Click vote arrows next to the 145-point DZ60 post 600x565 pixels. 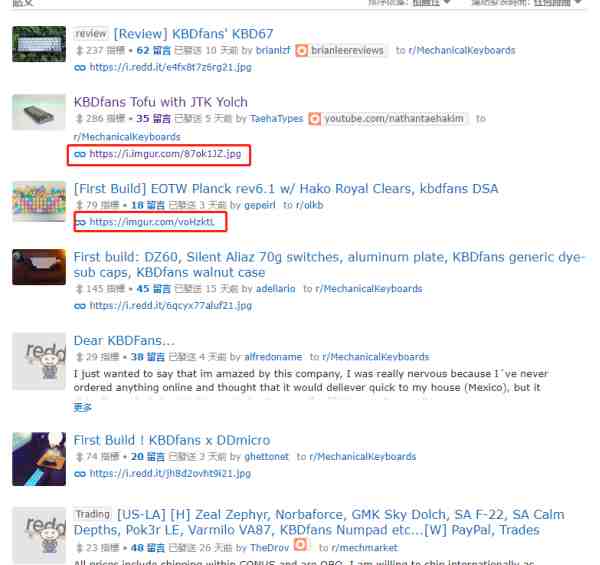click(79, 289)
